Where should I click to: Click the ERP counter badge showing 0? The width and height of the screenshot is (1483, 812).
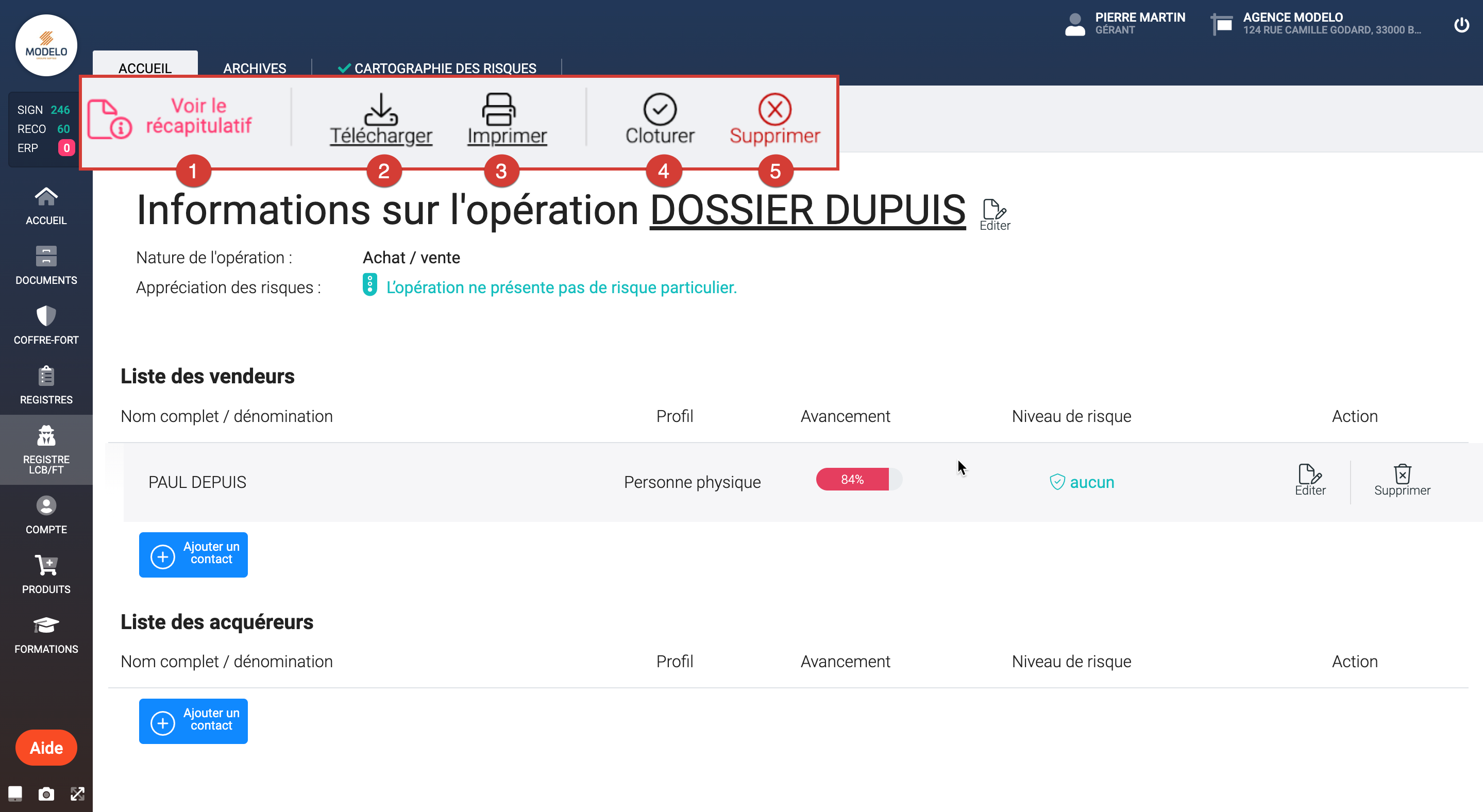tap(66, 148)
